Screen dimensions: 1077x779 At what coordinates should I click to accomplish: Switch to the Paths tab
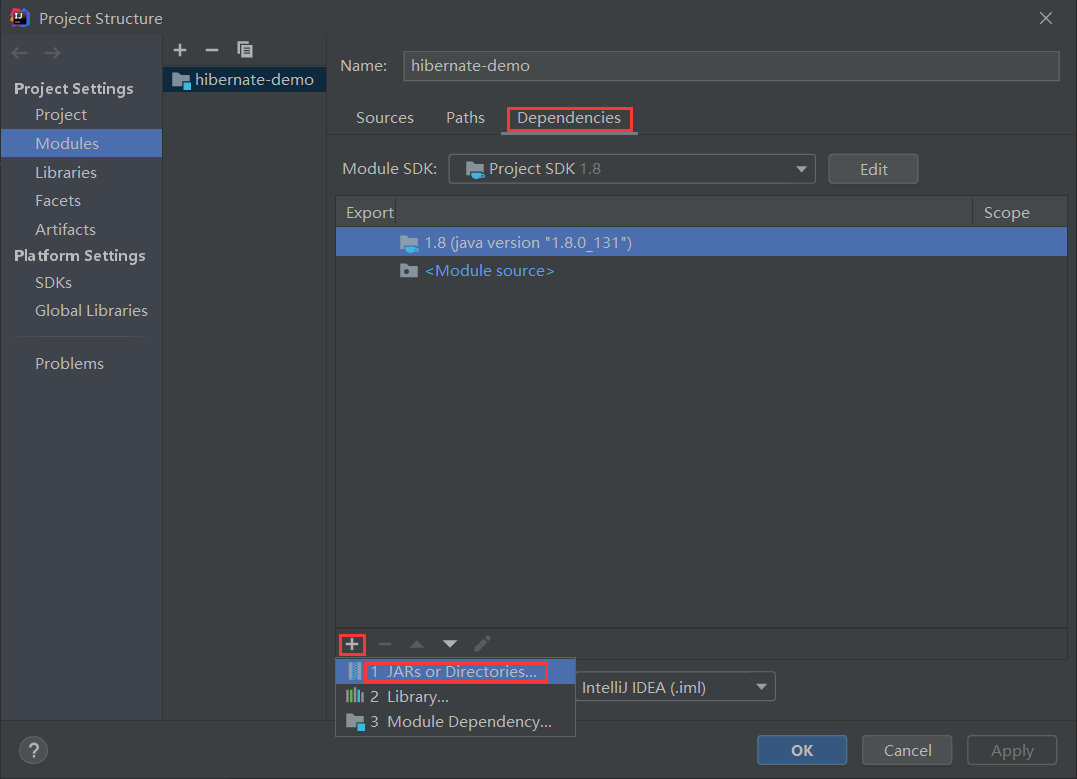465,117
